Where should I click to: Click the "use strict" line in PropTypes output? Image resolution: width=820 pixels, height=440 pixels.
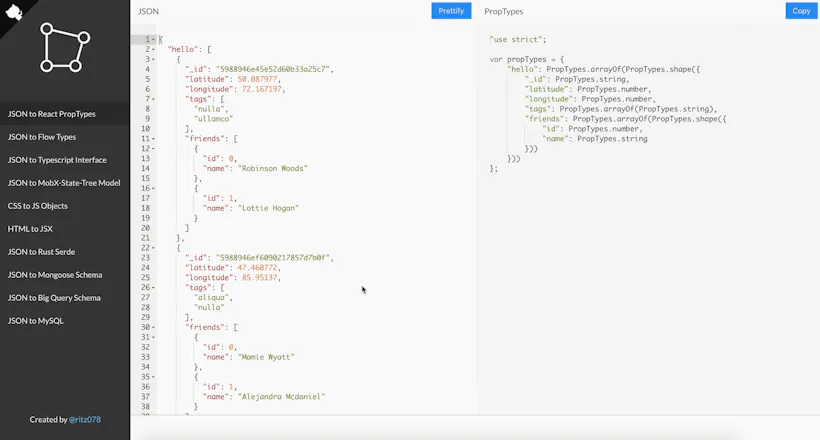(518, 40)
